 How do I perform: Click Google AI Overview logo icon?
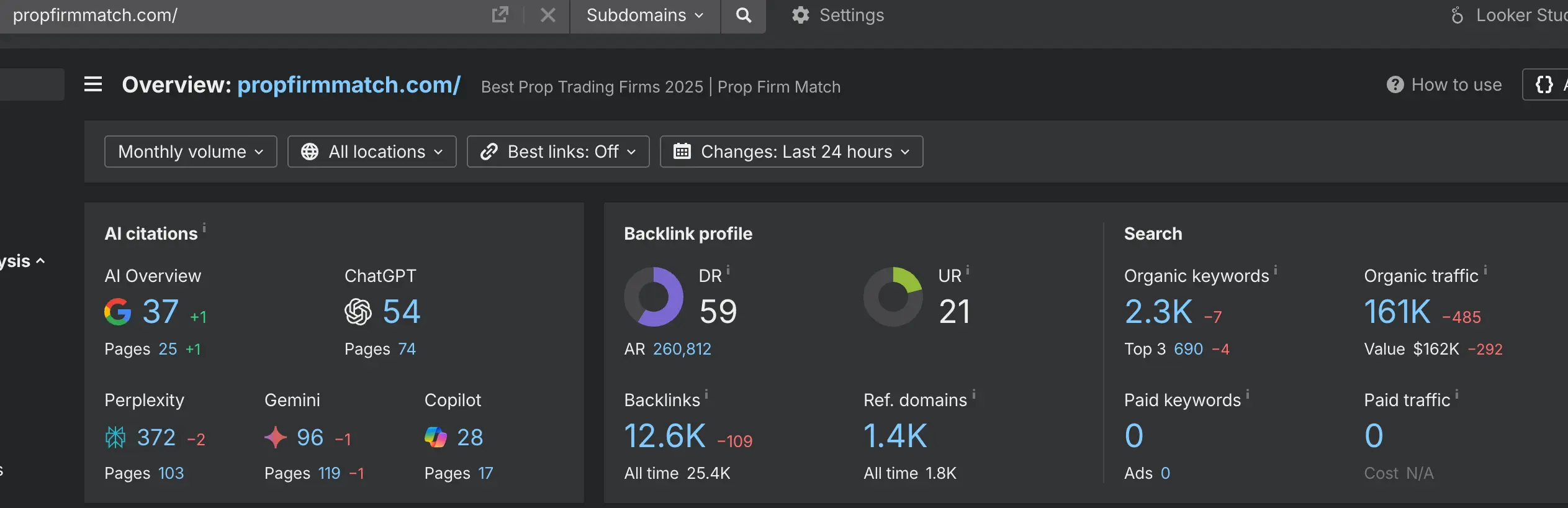[x=117, y=312]
